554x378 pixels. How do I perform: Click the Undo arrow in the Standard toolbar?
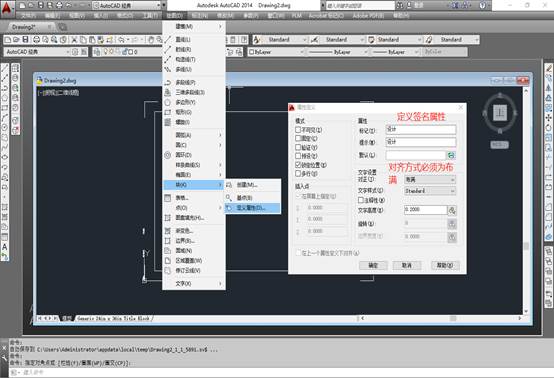121,40
